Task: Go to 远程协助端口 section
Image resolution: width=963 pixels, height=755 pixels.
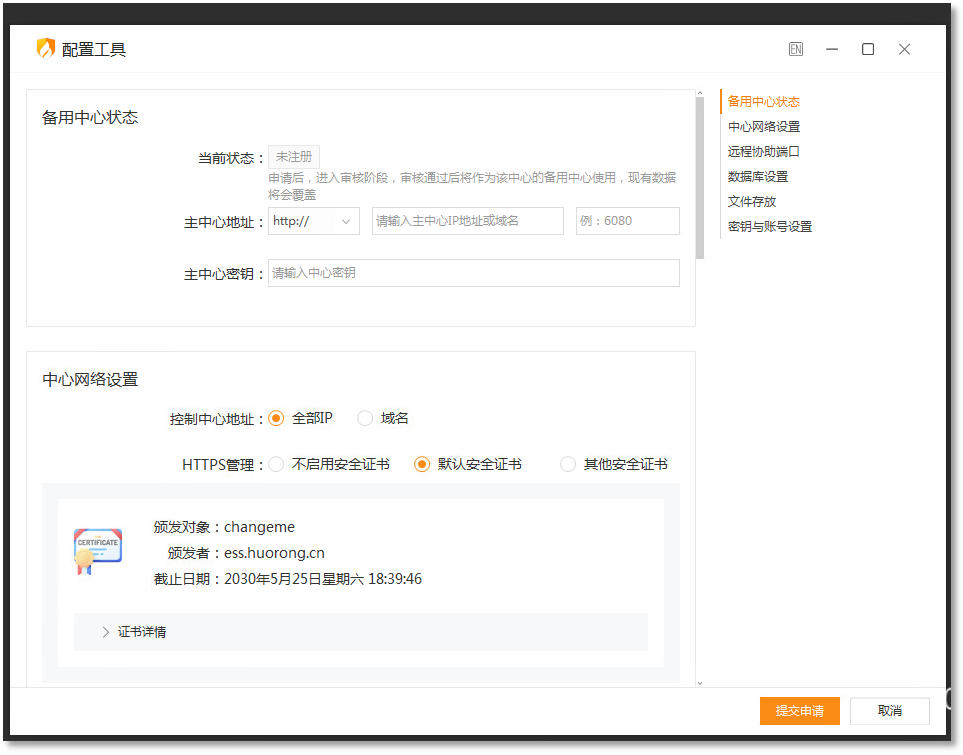Action: pos(763,152)
